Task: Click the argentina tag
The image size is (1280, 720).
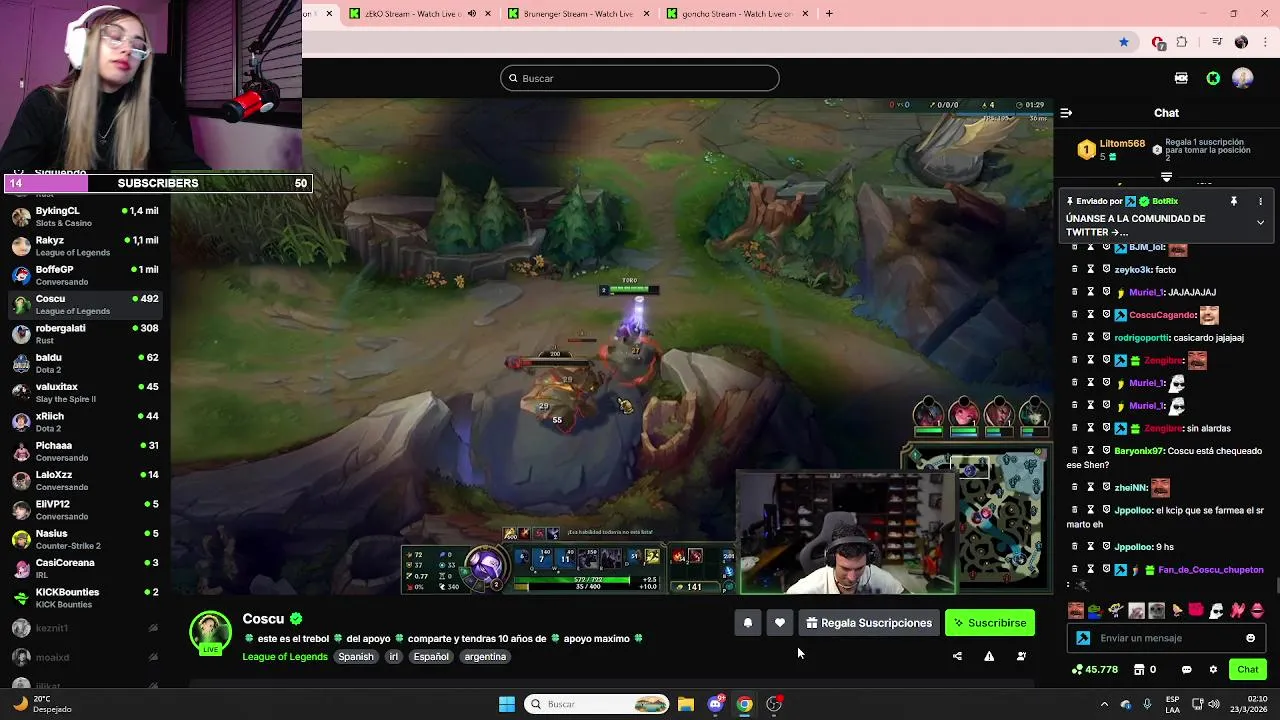Action: 485,657
